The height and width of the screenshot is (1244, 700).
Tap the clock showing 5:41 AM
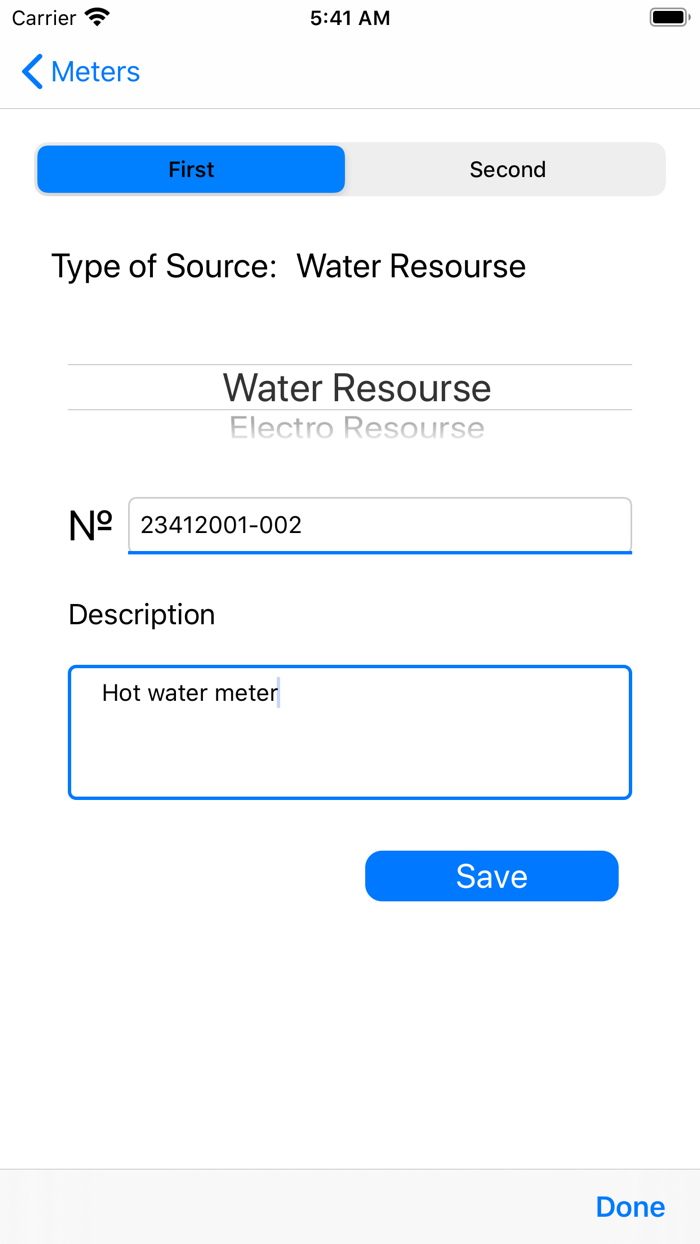pos(349,17)
